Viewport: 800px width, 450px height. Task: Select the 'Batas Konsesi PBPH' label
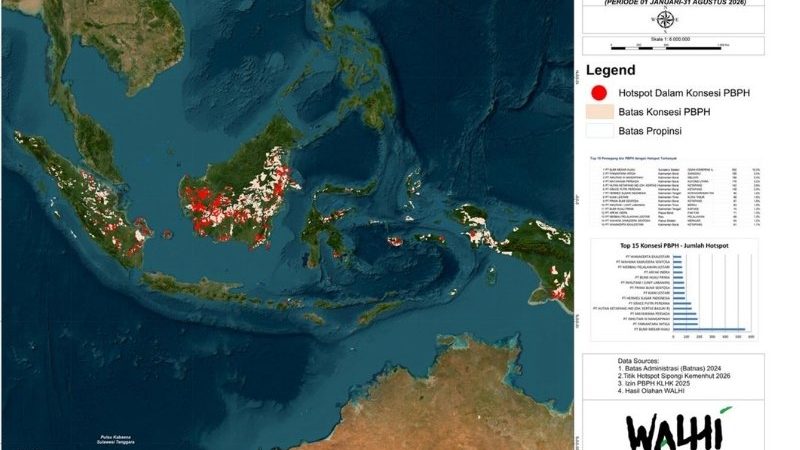pos(664,112)
